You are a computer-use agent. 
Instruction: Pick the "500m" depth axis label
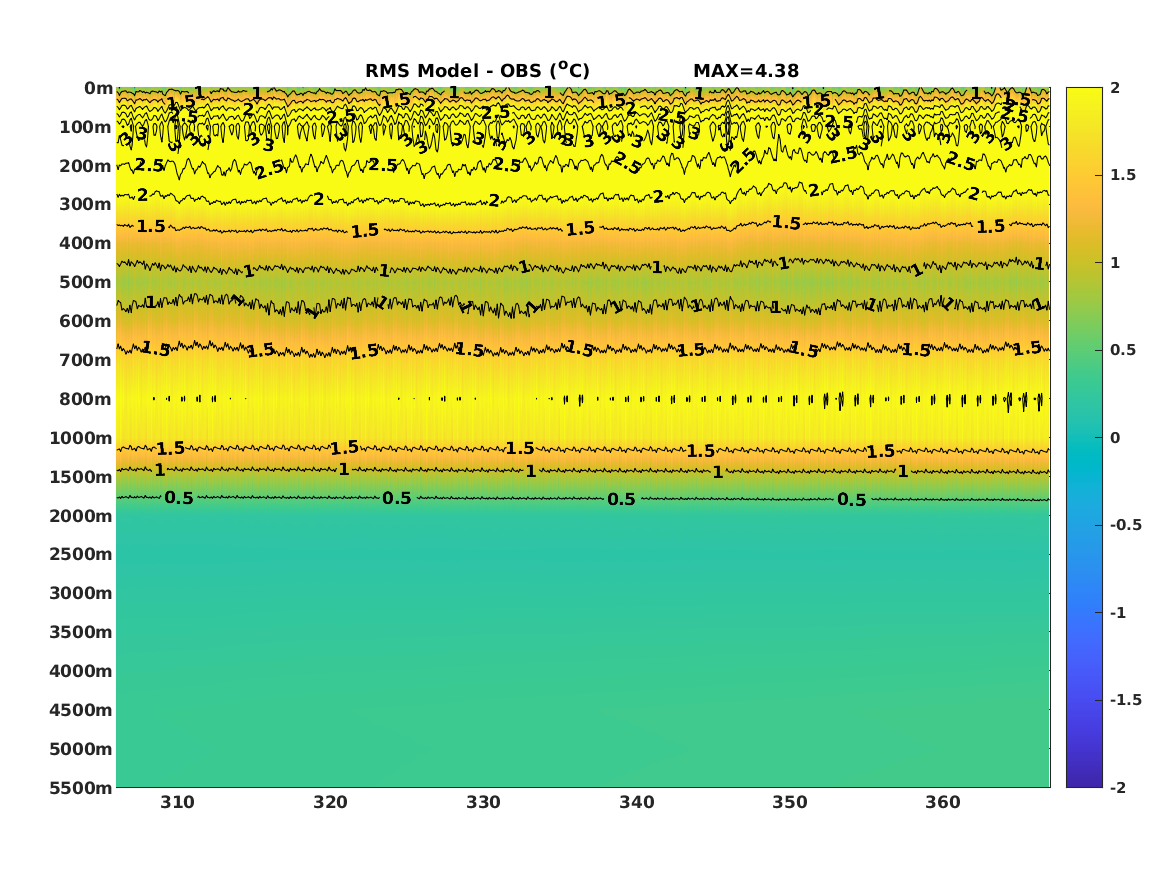(86, 283)
